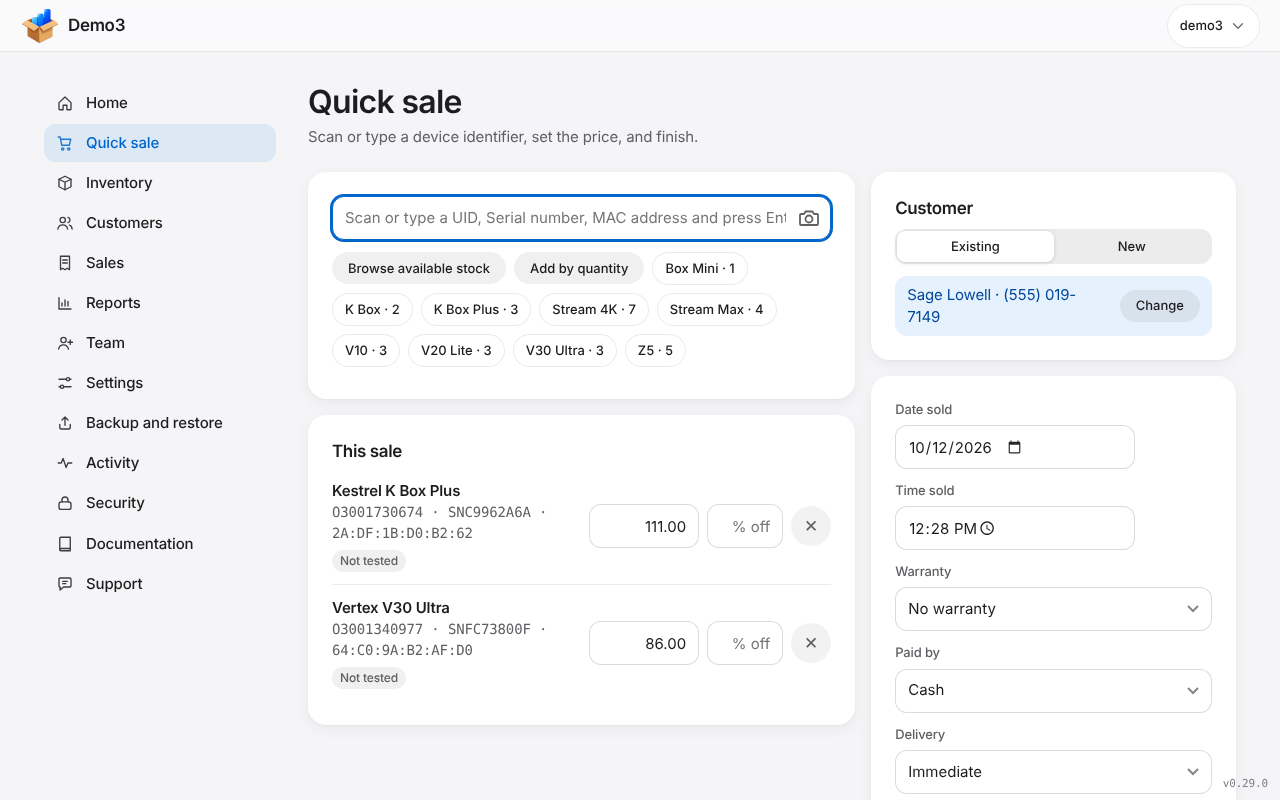1280x800 pixels.
Task: Switch customer mode to New
Action: [x=1132, y=246]
